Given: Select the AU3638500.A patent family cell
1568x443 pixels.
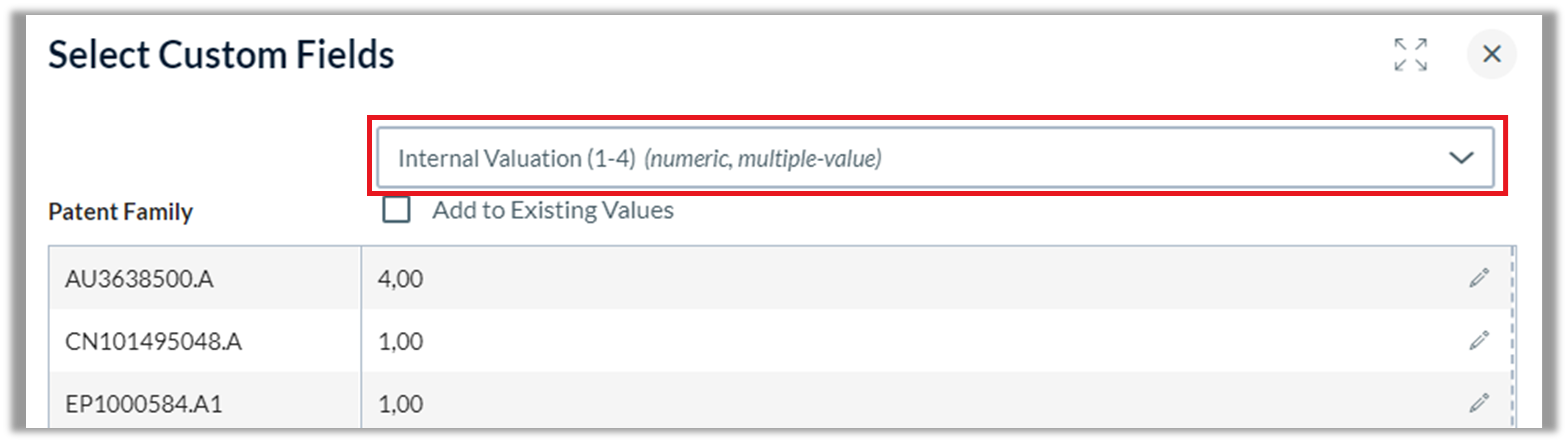Looking at the screenshot, I should tap(205, 279).
